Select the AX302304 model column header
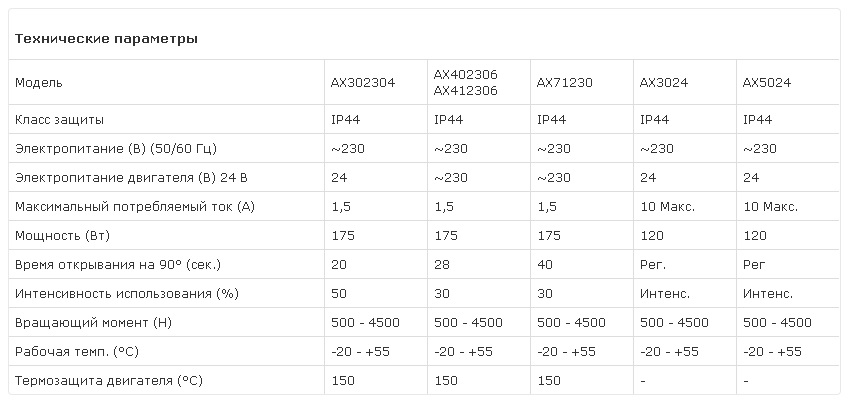 tap(363, 83)
